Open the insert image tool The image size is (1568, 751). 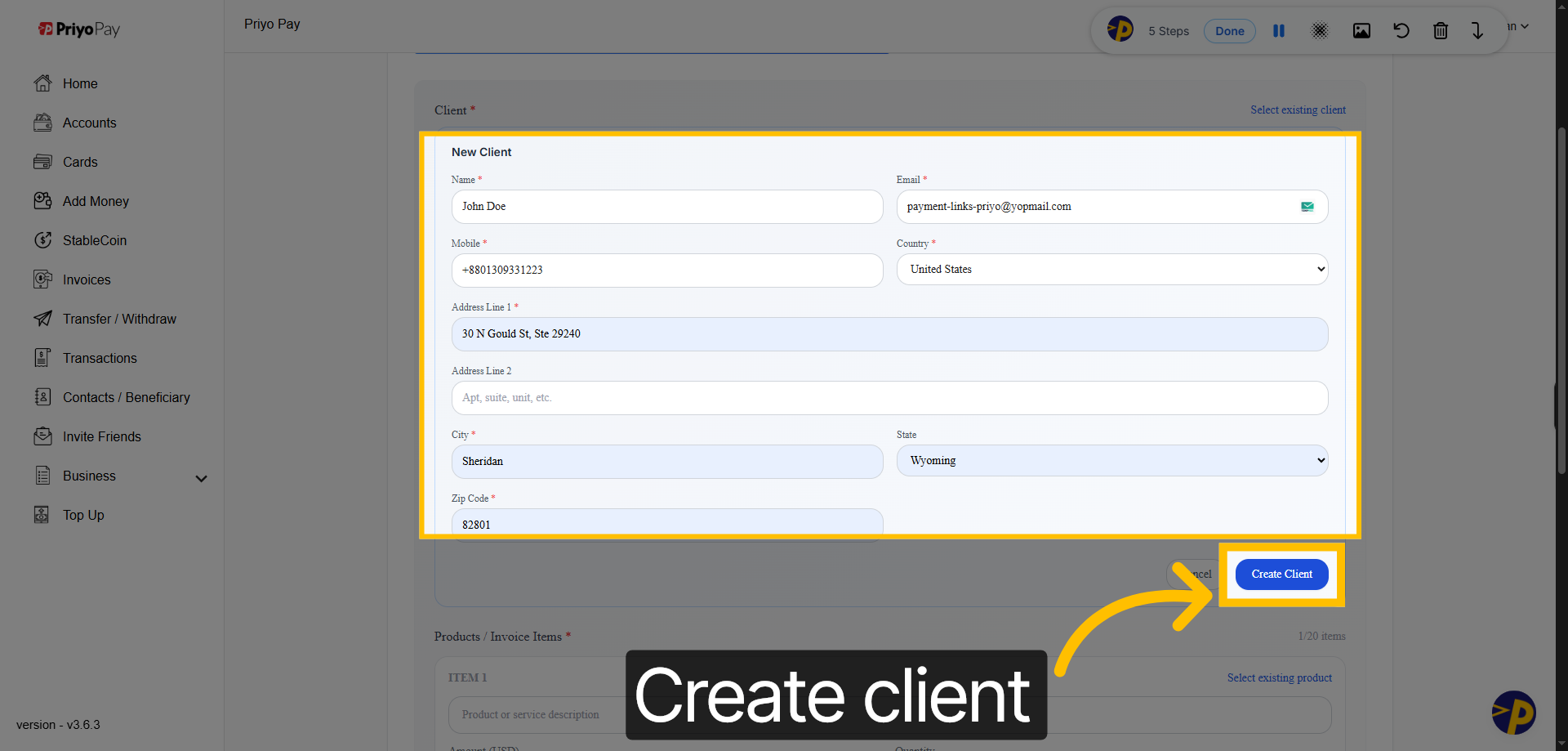pos(1361,30)
